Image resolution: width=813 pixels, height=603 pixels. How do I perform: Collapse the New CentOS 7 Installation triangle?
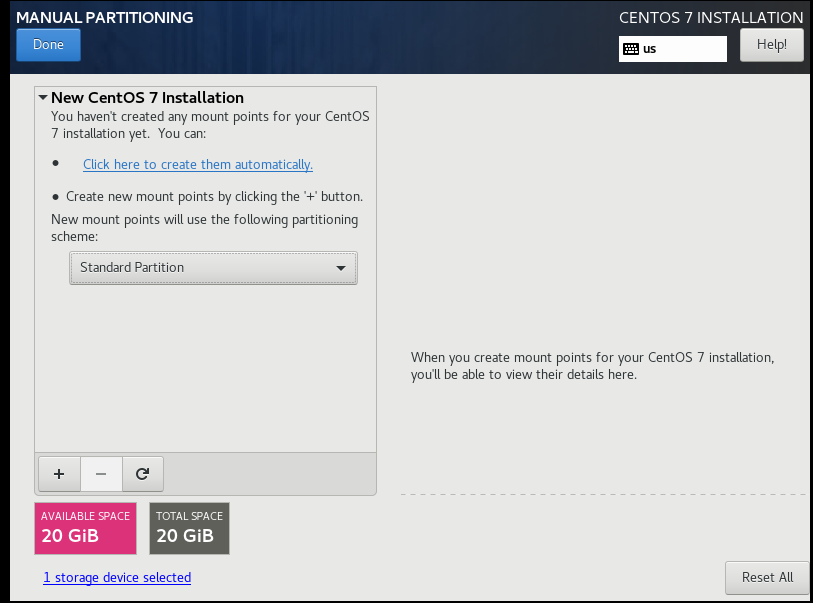[x=43, y=98]
